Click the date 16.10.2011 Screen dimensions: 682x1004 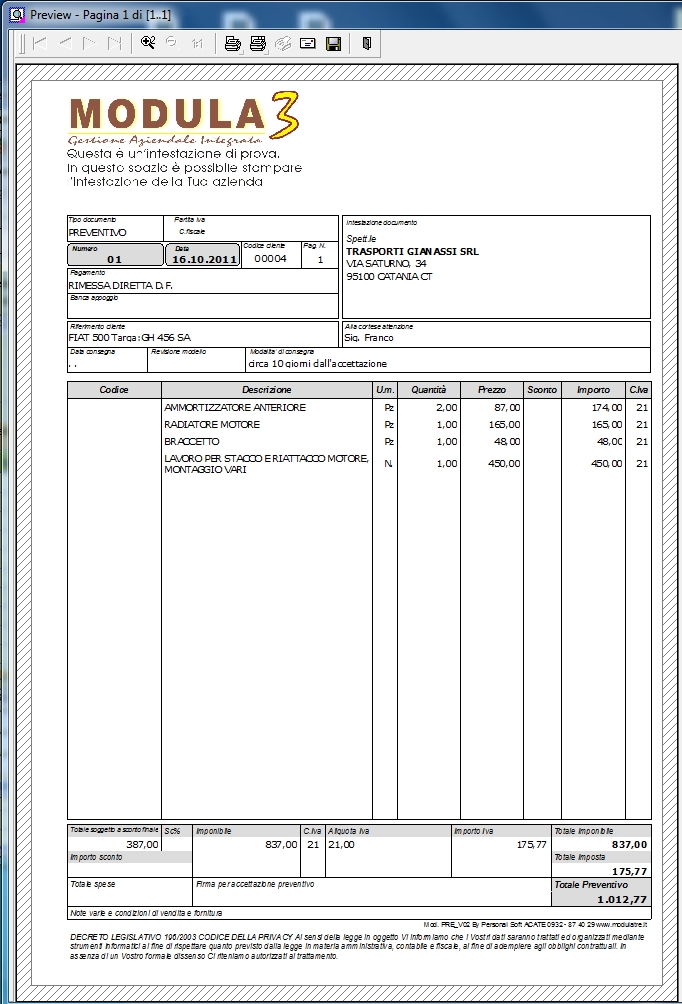(x=204, y=259)
